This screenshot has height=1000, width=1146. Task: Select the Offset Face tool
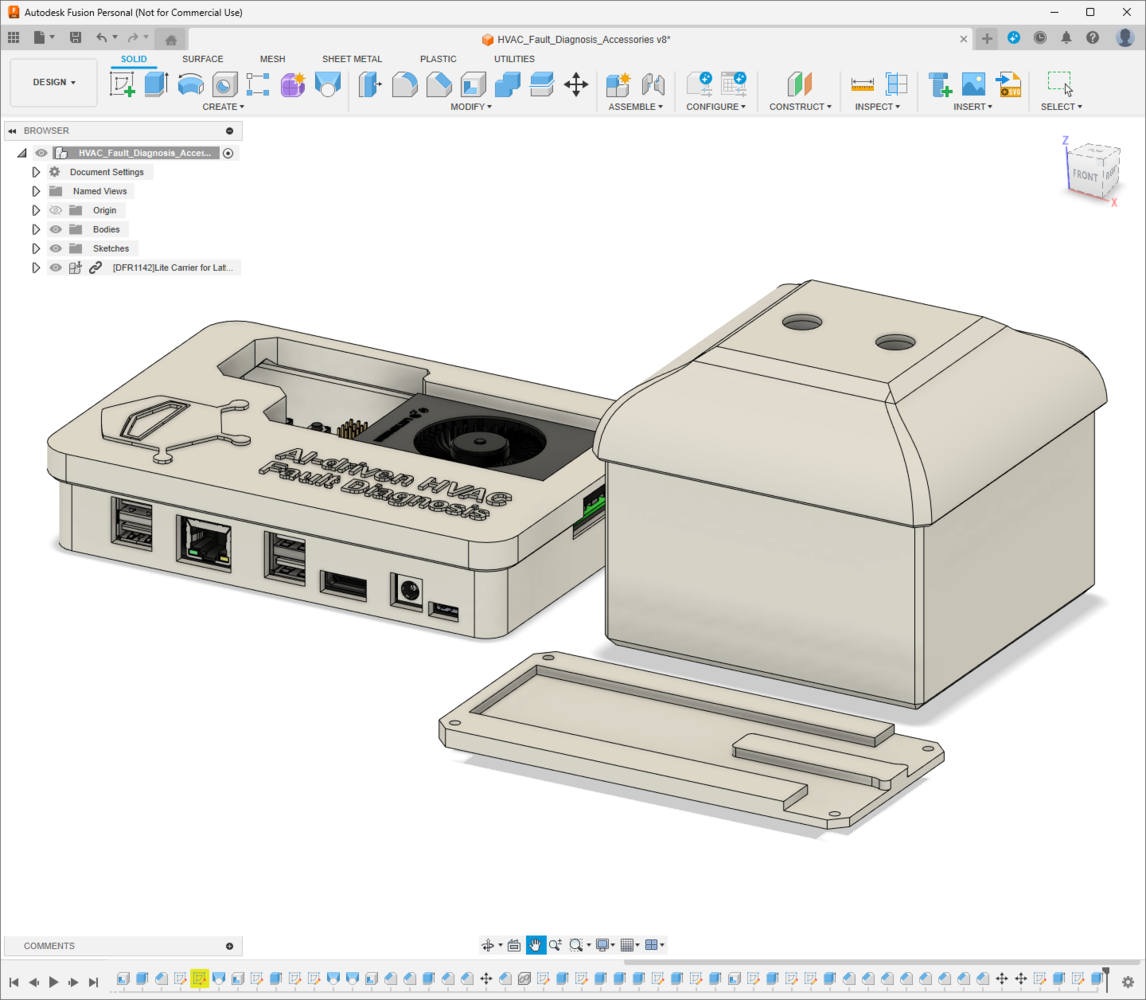[x=542, y=84]
